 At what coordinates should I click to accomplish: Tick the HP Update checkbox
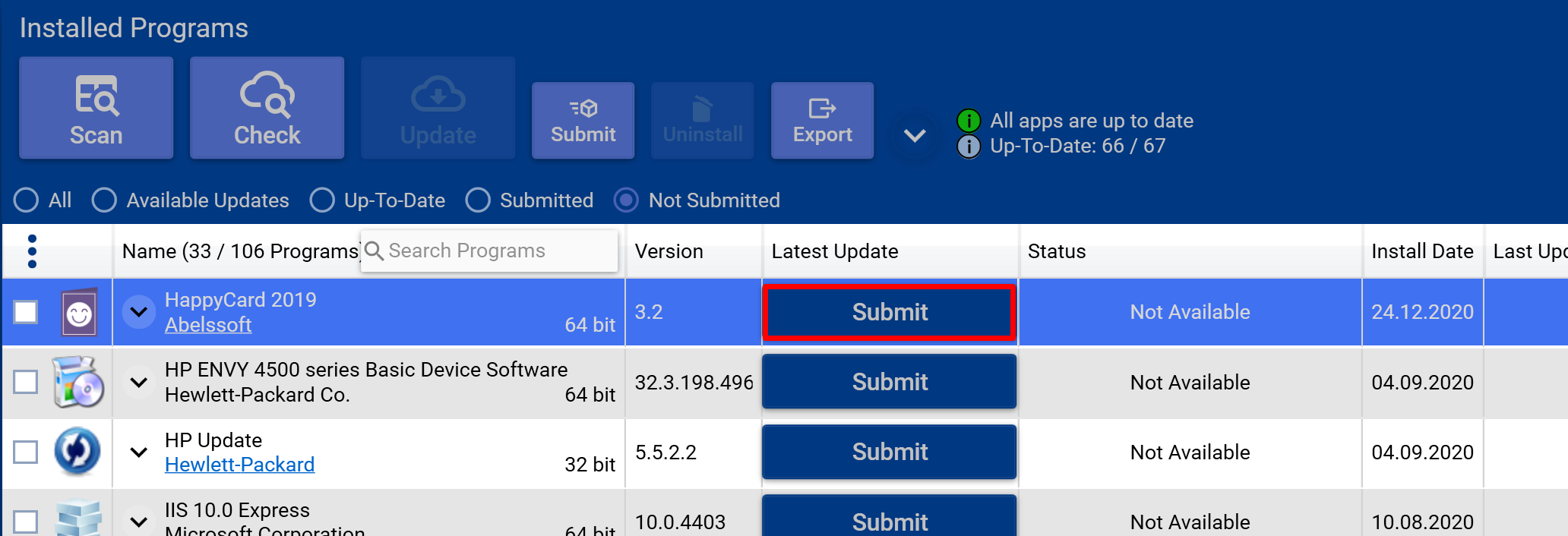pyautogui.click(x=26, y=452)
